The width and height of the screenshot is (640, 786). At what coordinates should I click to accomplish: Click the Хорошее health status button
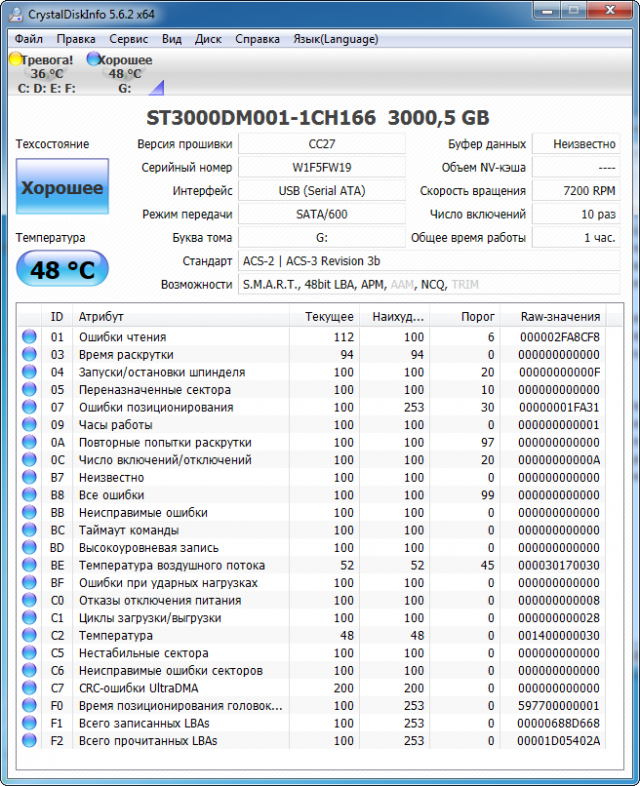62,187
